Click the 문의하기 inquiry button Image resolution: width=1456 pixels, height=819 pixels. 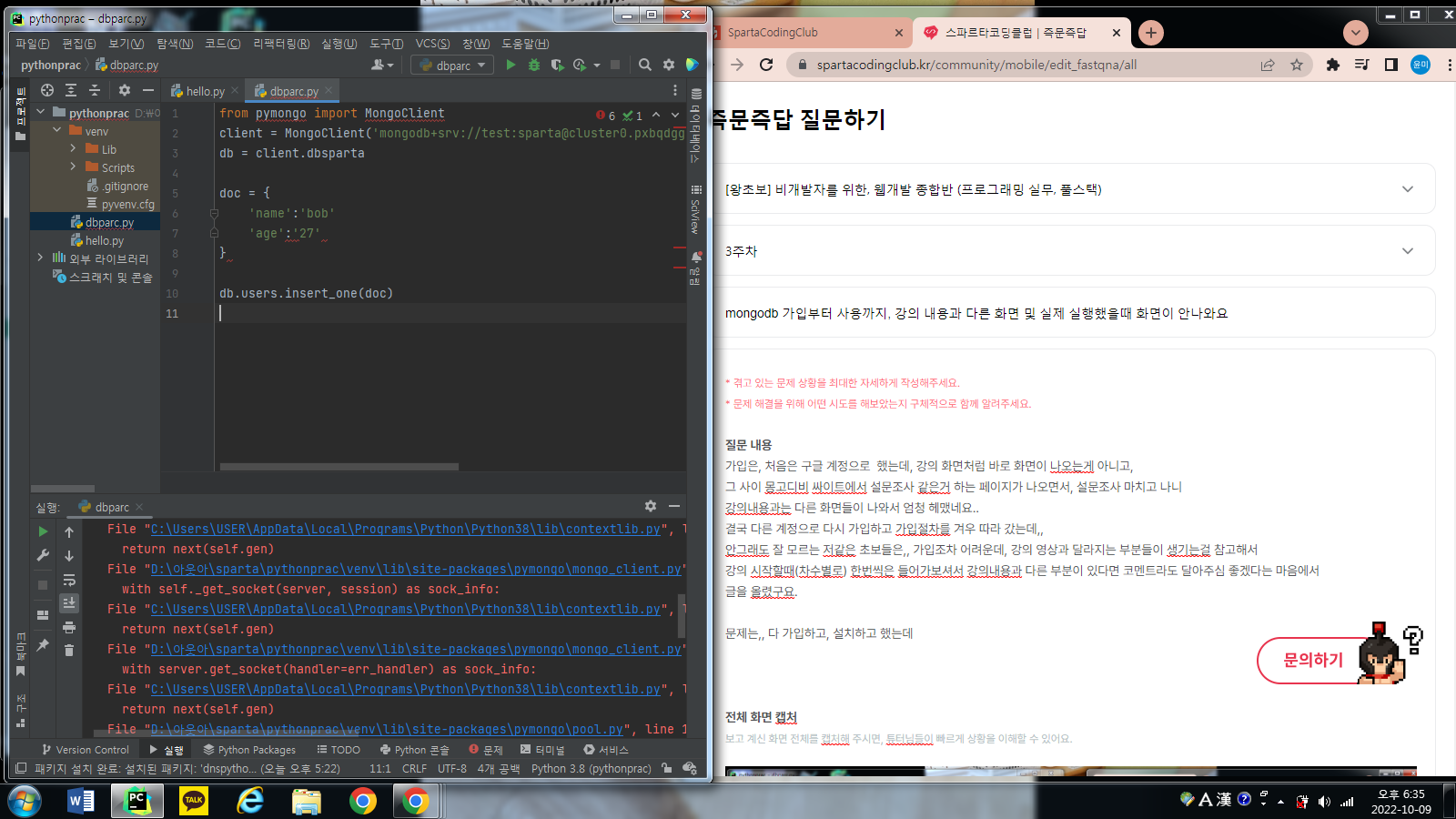(1313, 660)
